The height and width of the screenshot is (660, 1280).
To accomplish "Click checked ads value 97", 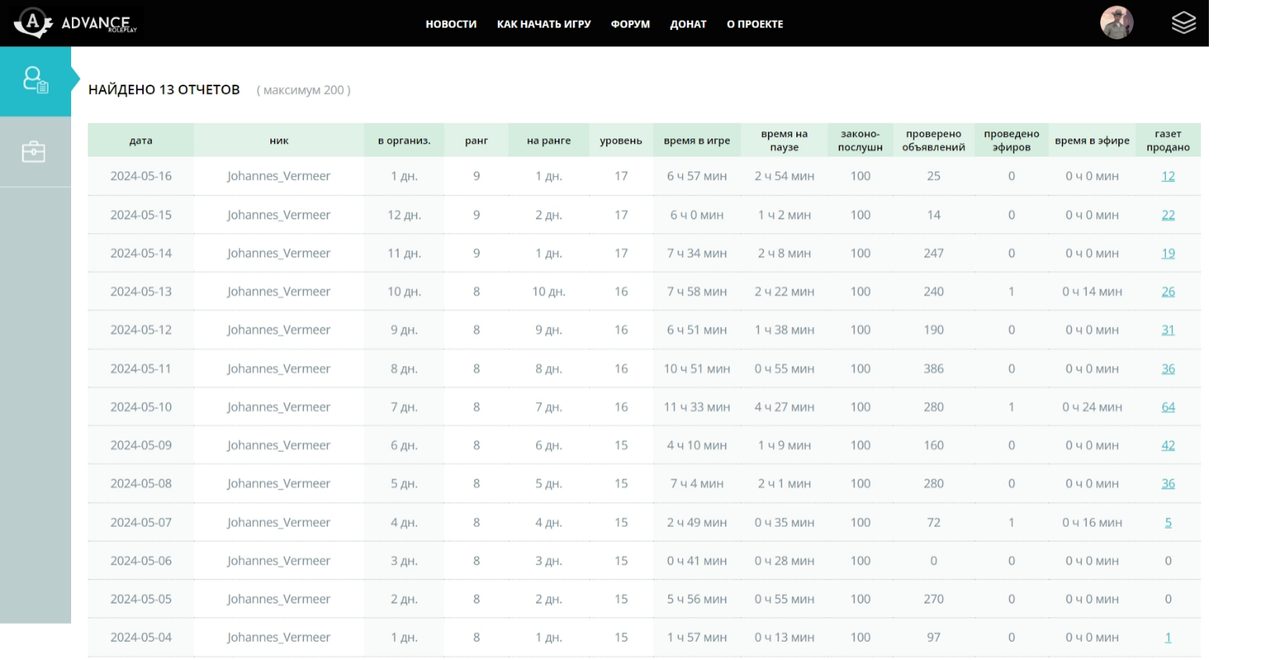I will (934, 637).
